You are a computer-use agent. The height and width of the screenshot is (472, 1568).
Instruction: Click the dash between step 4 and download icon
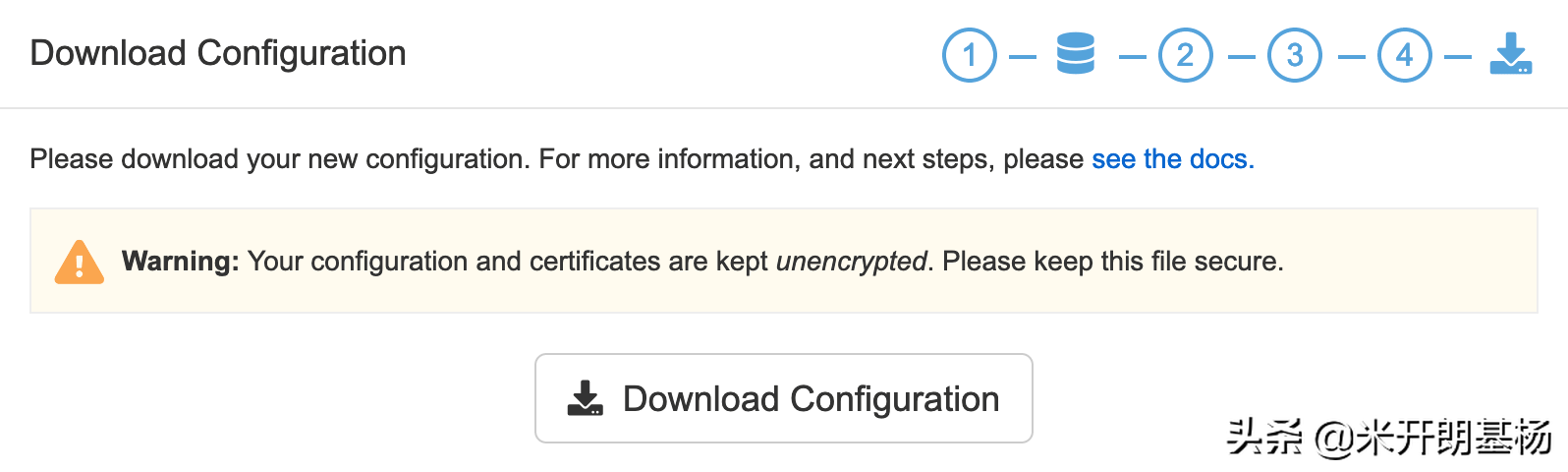coord(1457,56)
